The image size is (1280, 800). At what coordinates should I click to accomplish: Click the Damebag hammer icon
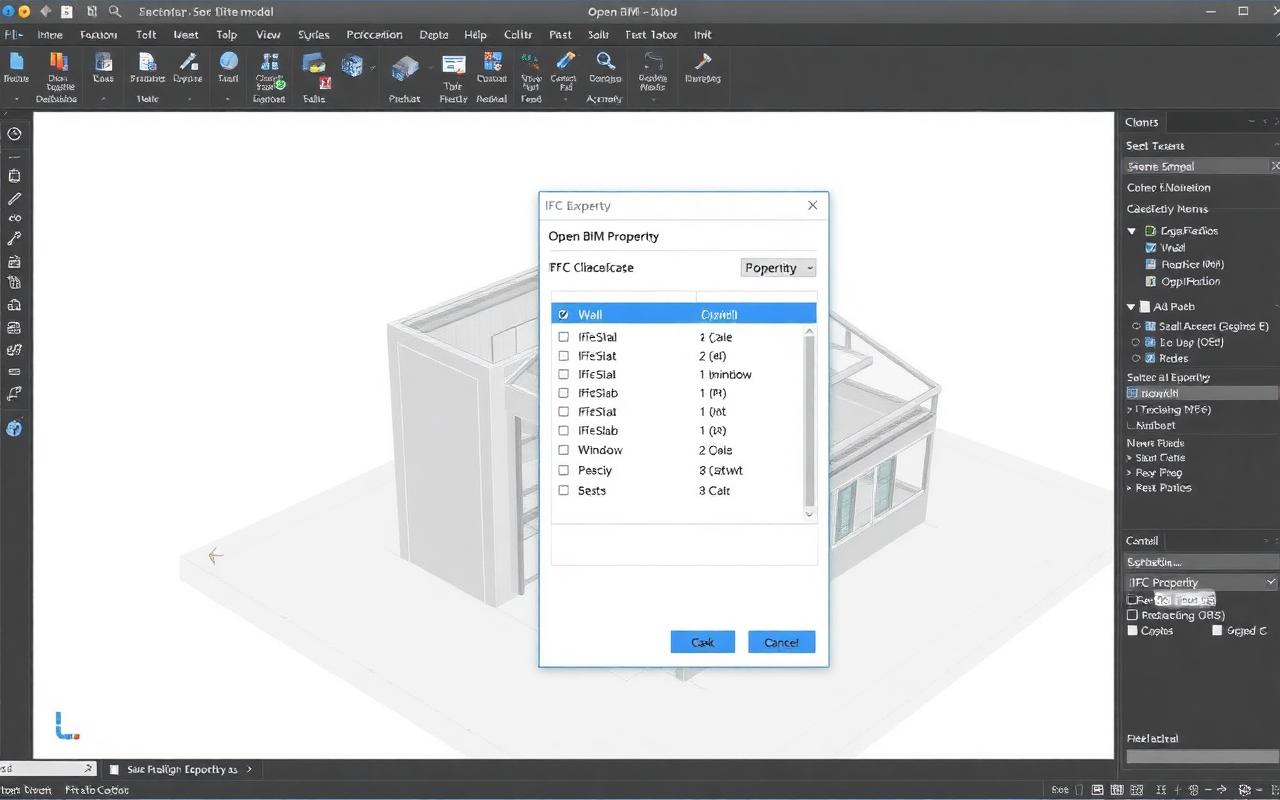[703, 62]
